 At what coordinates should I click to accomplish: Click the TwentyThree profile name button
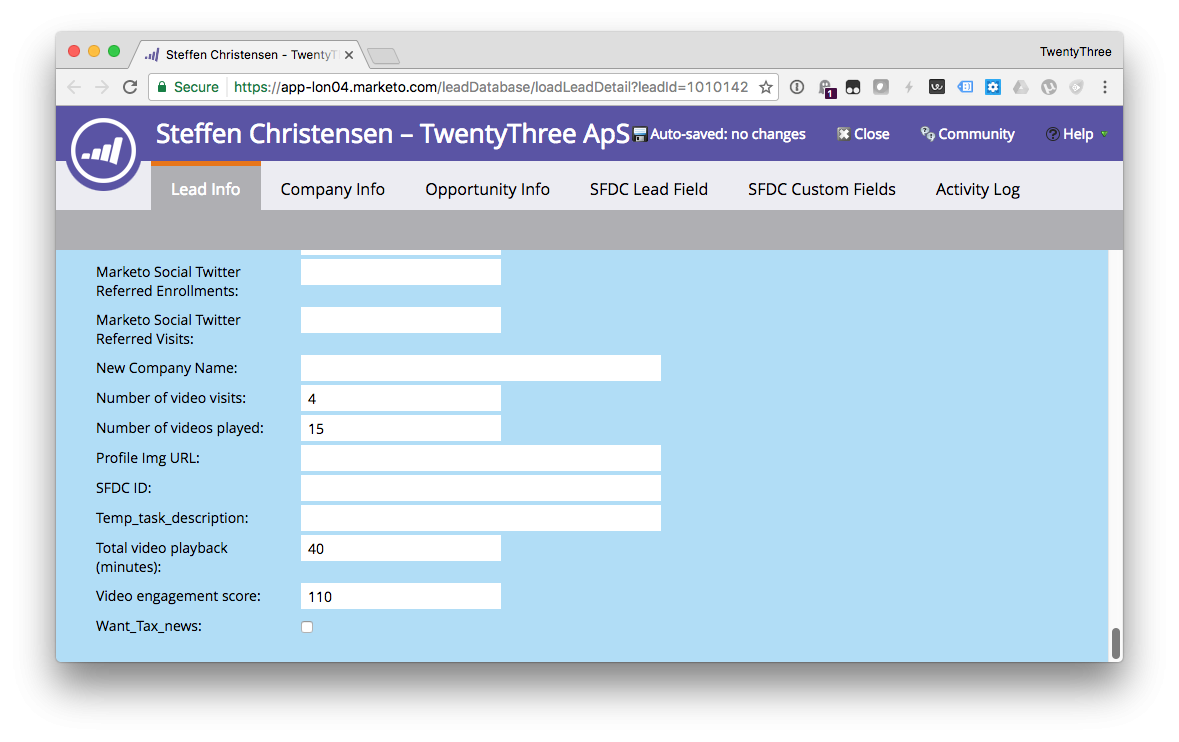(1075, 52)
